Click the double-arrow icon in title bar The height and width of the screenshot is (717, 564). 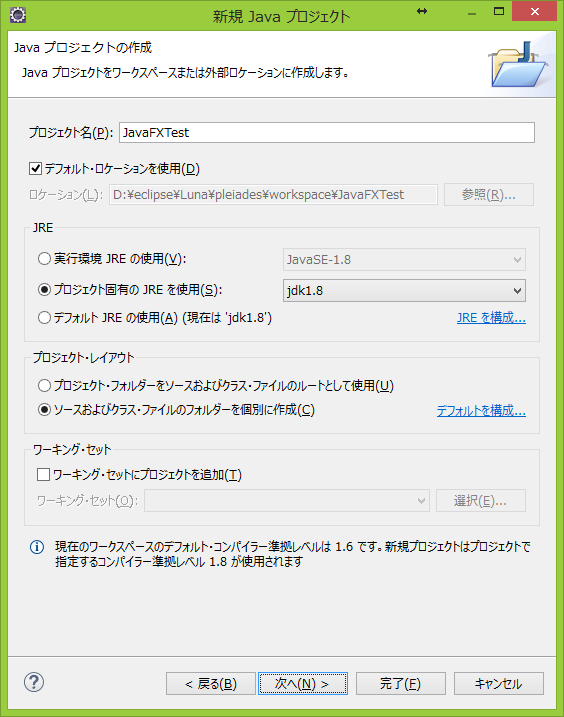pos(422,11)
